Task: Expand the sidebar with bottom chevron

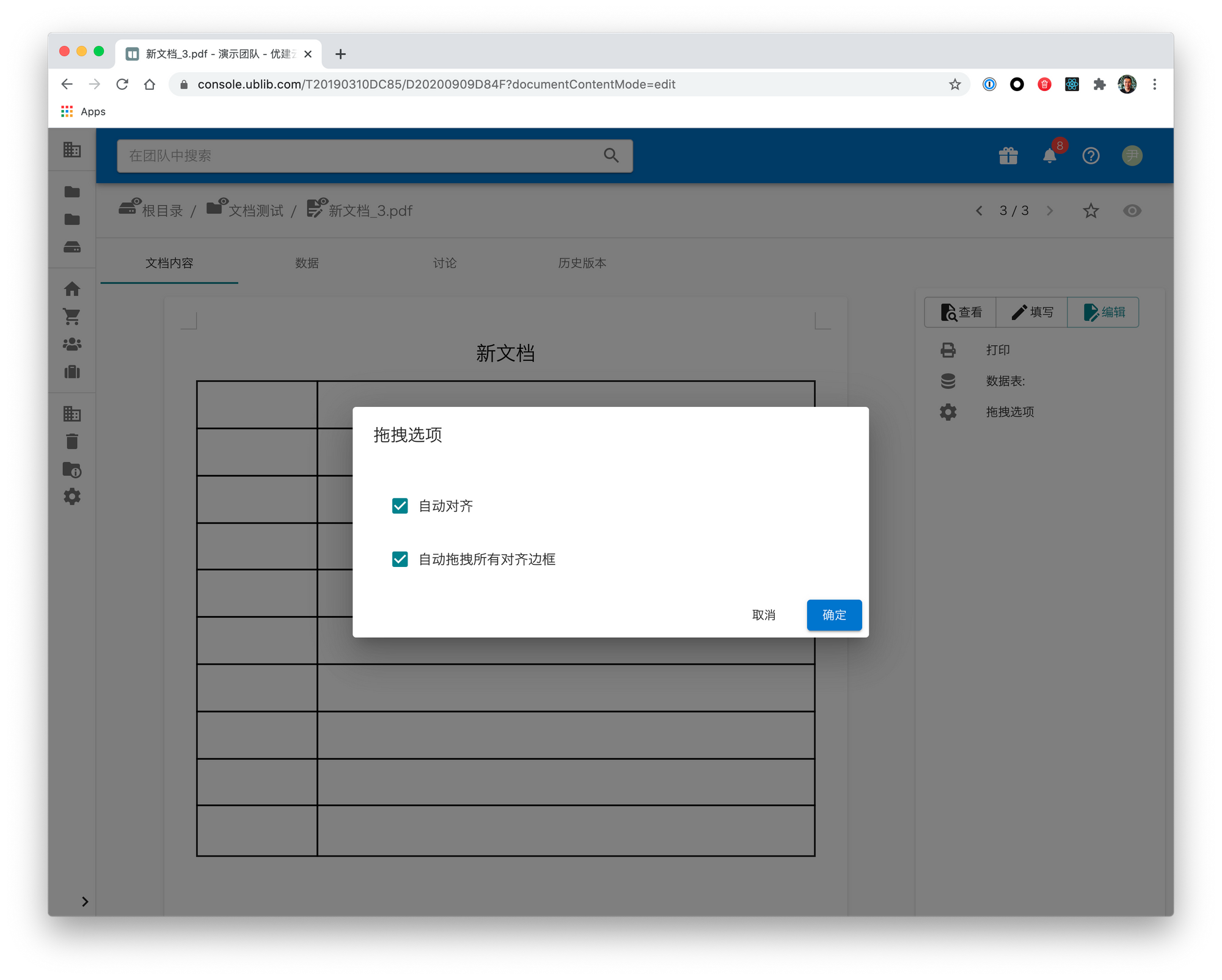Action: 85,901
